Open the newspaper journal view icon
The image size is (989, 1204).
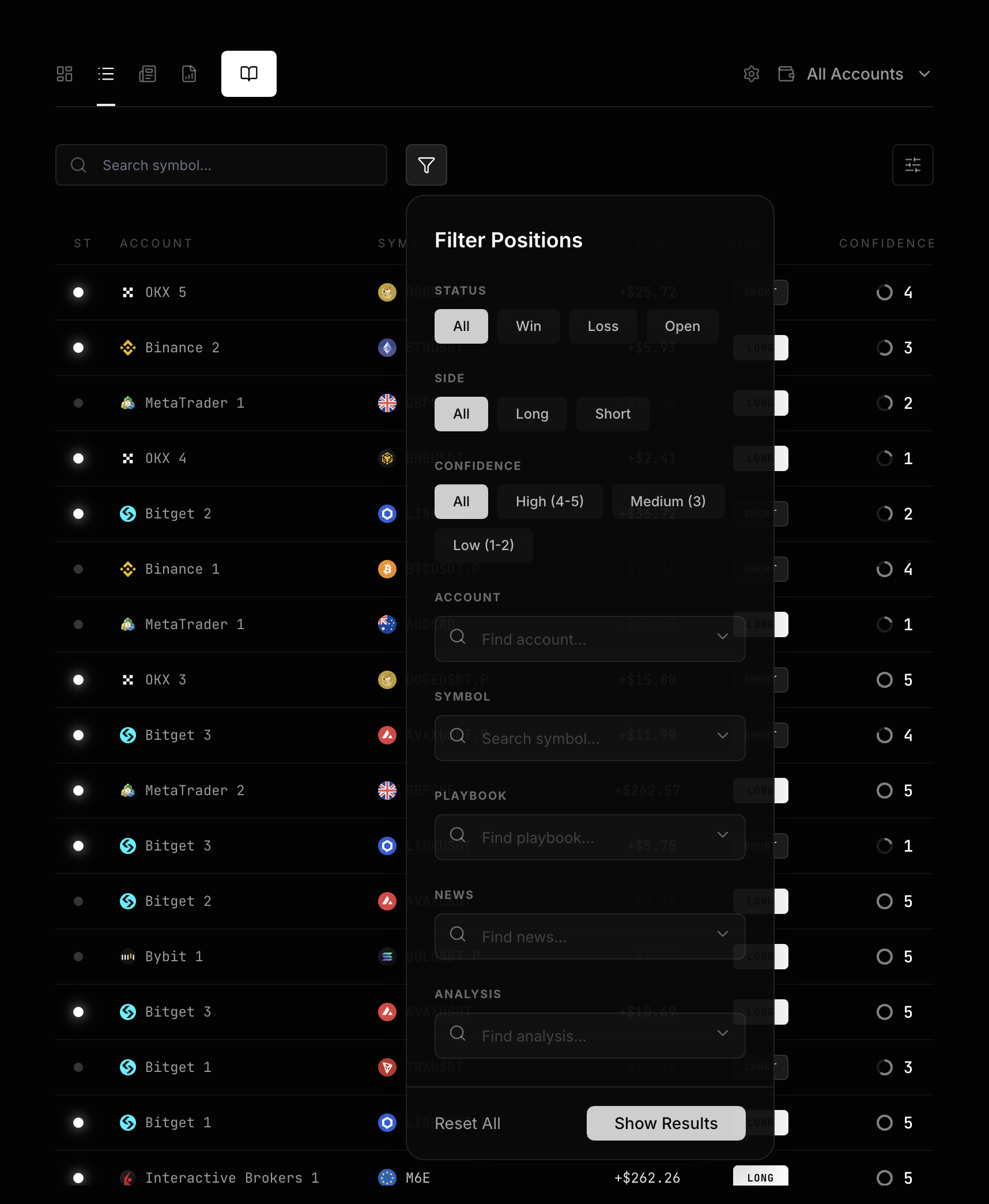pyautogui.click(x=148, y=74)
